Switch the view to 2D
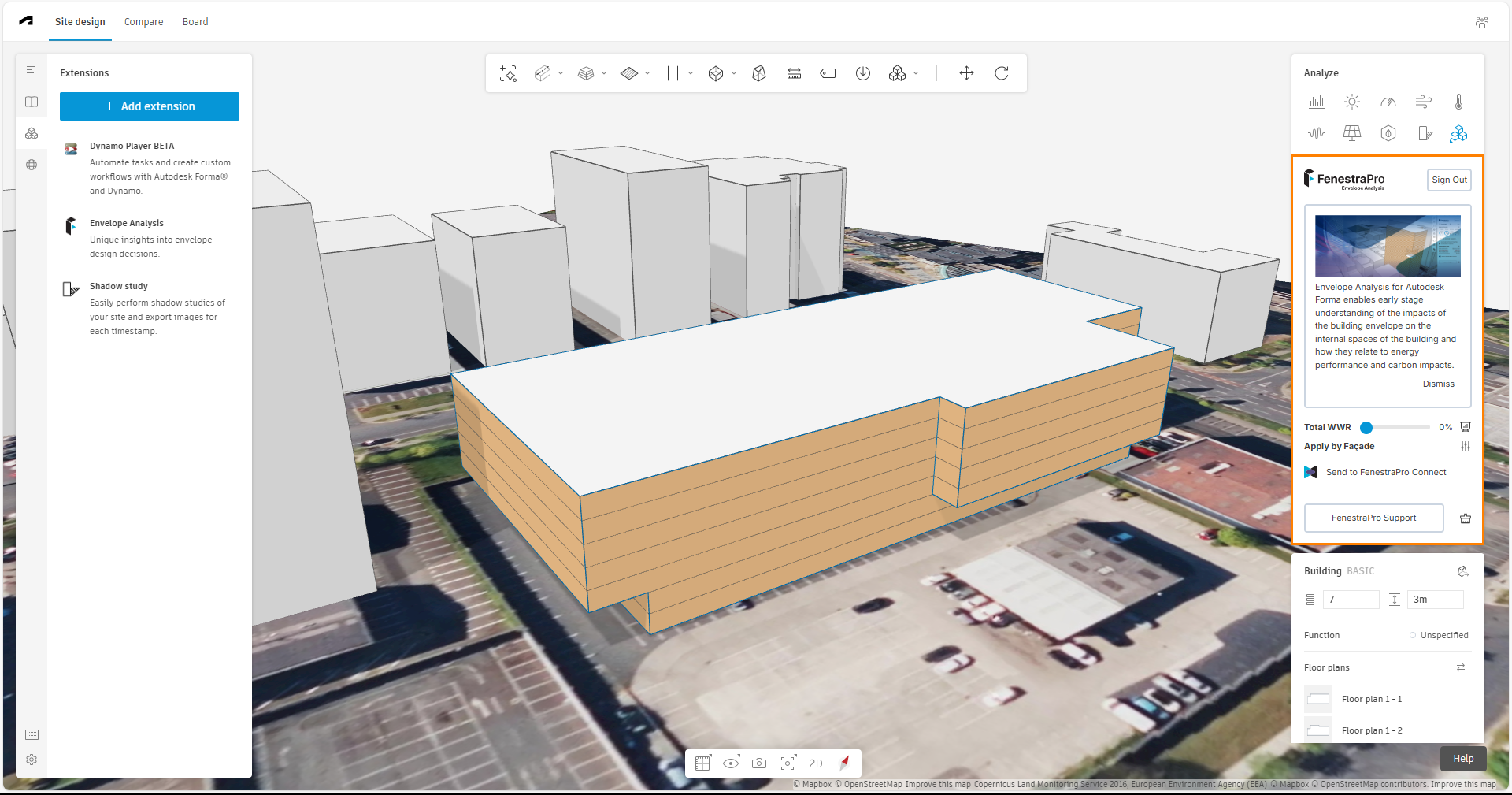The width and height of the screenshot is (1512, 795). tap(816, 763)
